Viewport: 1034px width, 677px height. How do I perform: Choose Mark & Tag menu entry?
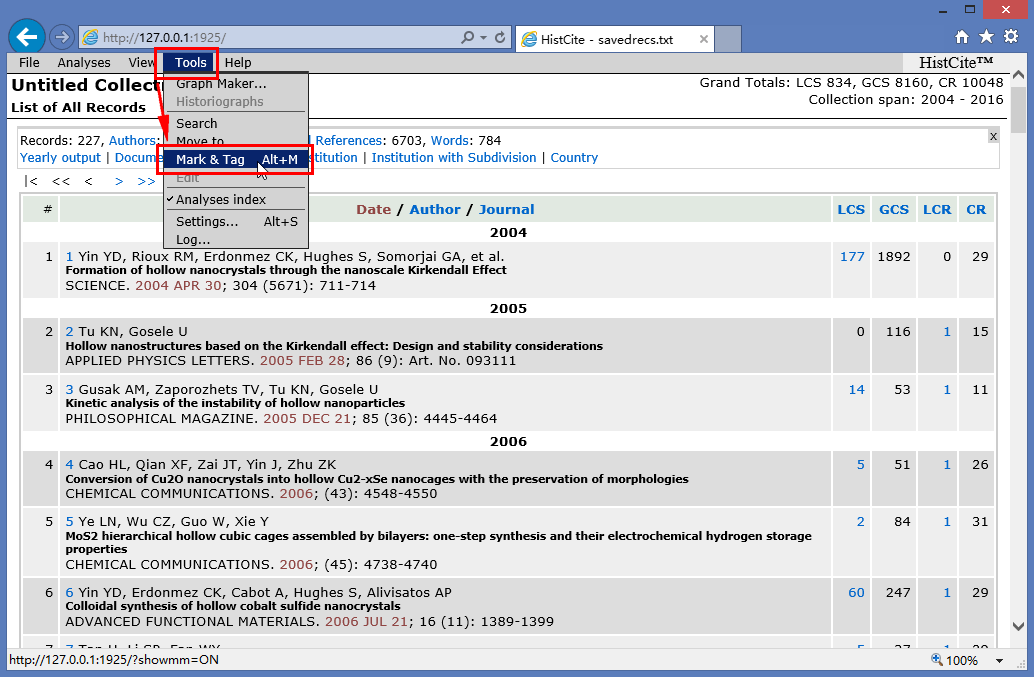[x=236, y=160]
